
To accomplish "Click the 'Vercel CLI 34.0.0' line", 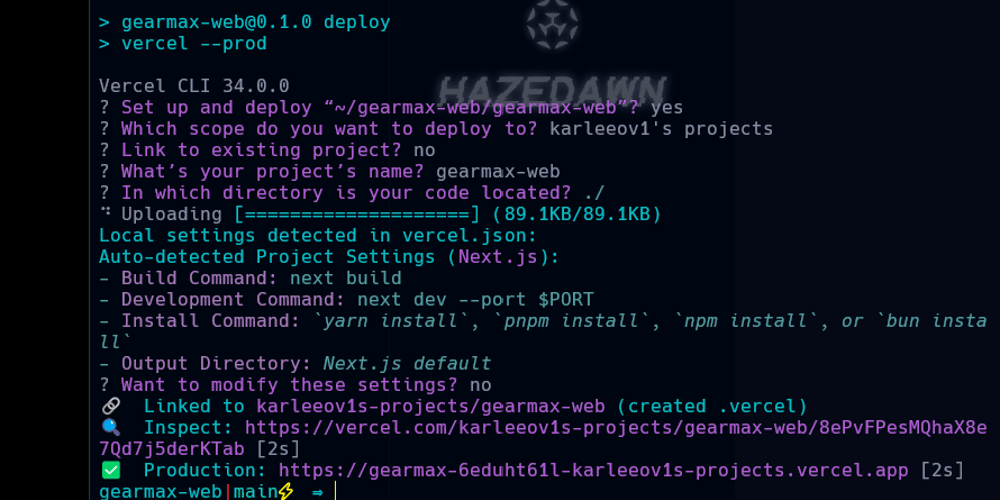I will click(195, 85).
